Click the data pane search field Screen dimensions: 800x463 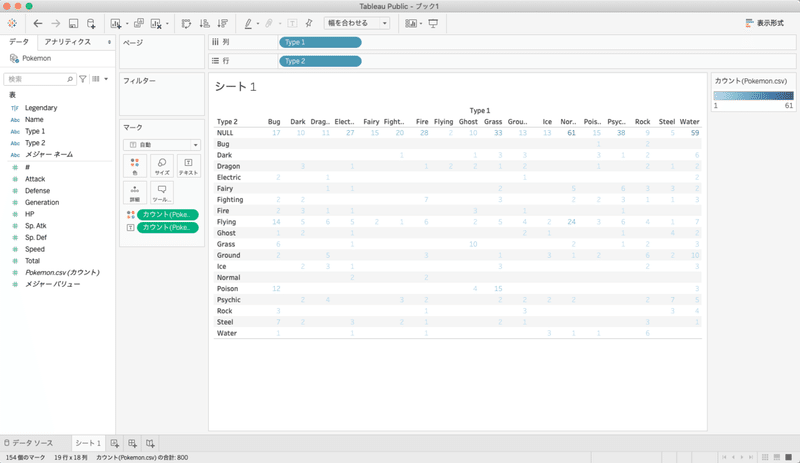click(39, 79)
